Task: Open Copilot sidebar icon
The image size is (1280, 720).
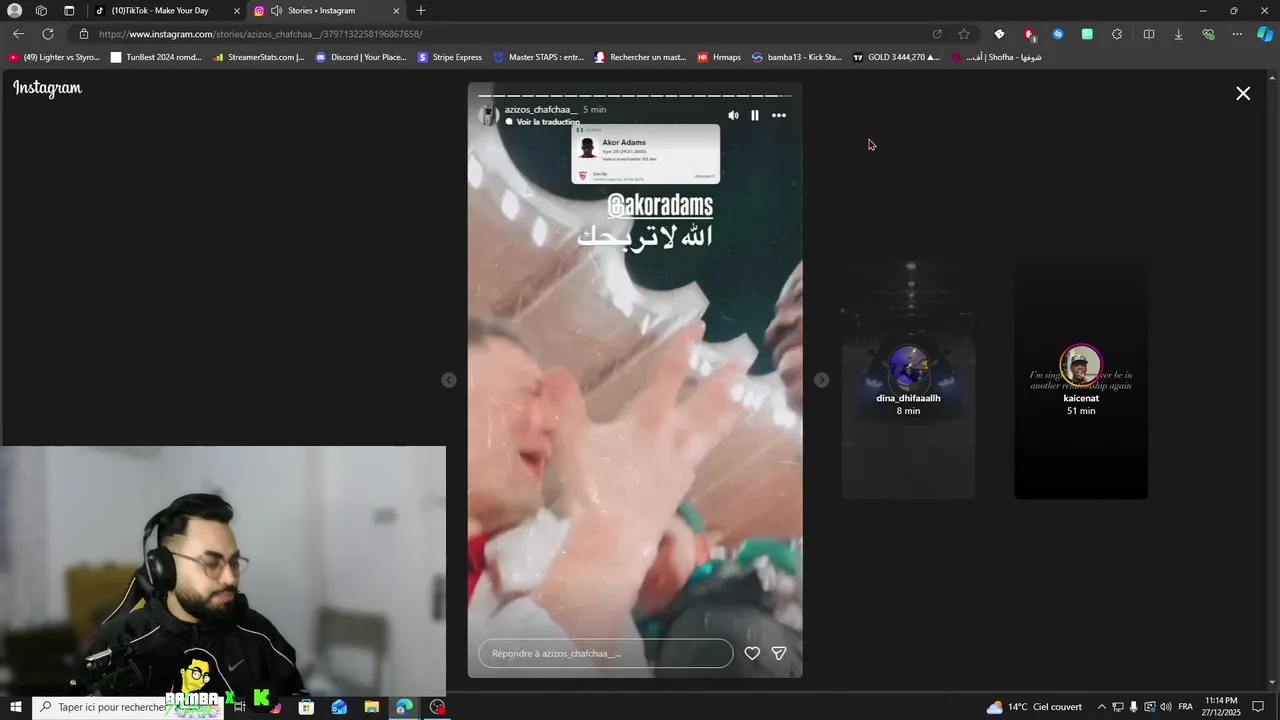Action: tap(1265, 34)
